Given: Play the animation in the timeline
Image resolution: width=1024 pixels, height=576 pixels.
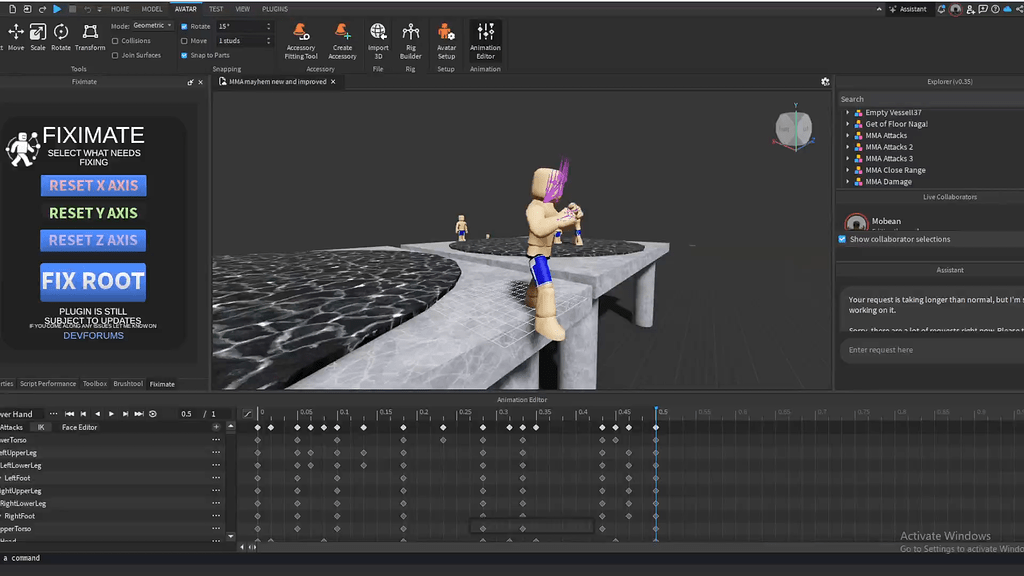Looking at the screenshot, I should 111,414.
